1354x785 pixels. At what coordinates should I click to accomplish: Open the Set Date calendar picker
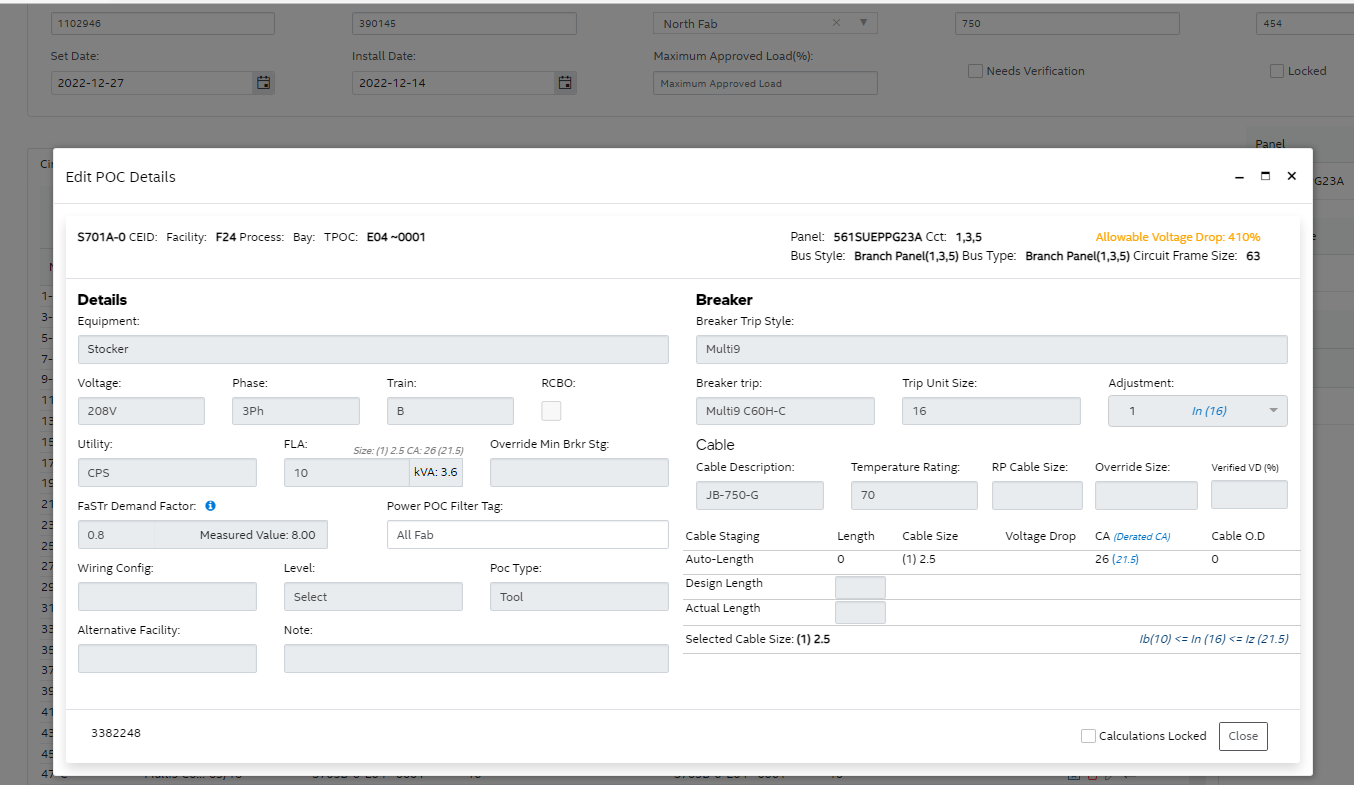pos(263,83)
